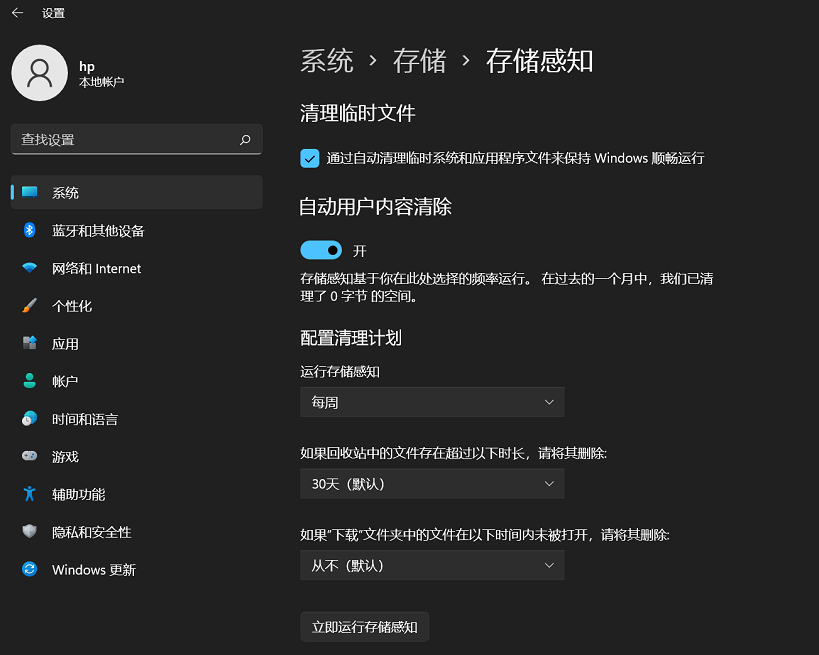Open the Downloads folder 从不（默认）dropdown

tap(432, 565)
